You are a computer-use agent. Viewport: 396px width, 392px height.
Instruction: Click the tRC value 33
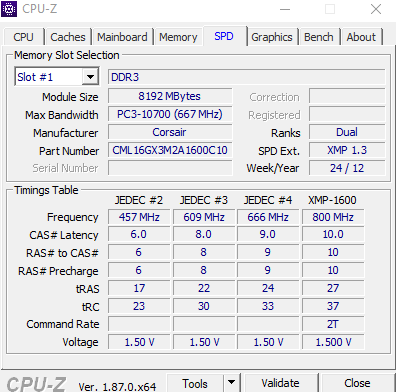point(268,306)
